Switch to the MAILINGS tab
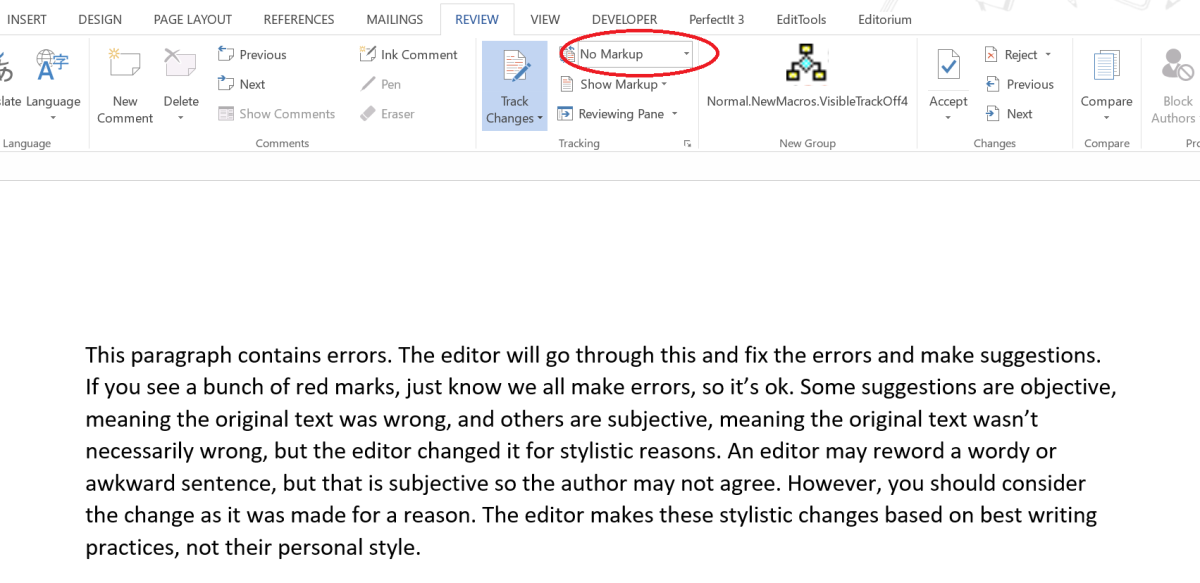Image resolution: width=1200 pixels, height=583 pixels. 395,19
